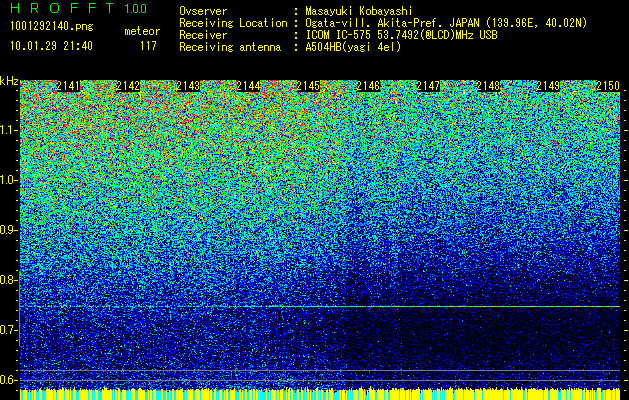The width and height of the screenshot is (629, 400).
Task: Click the HROFFT program title text
Action: [x=62, y=8]
